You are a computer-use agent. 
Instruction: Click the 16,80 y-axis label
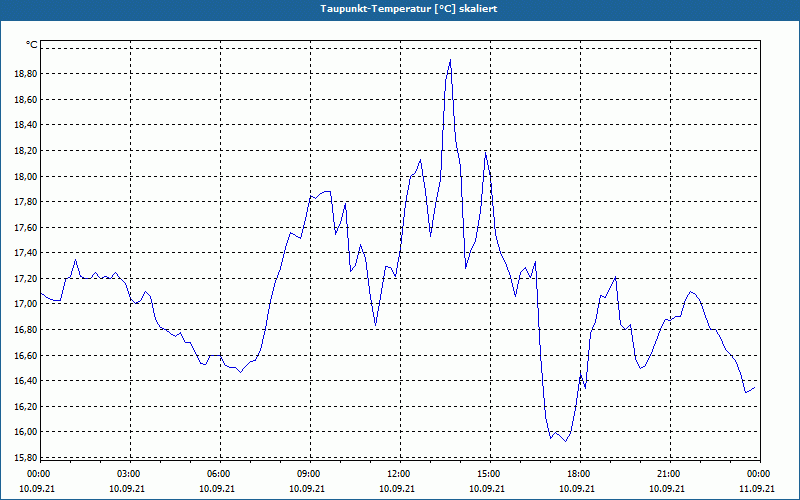coord(26,330)
